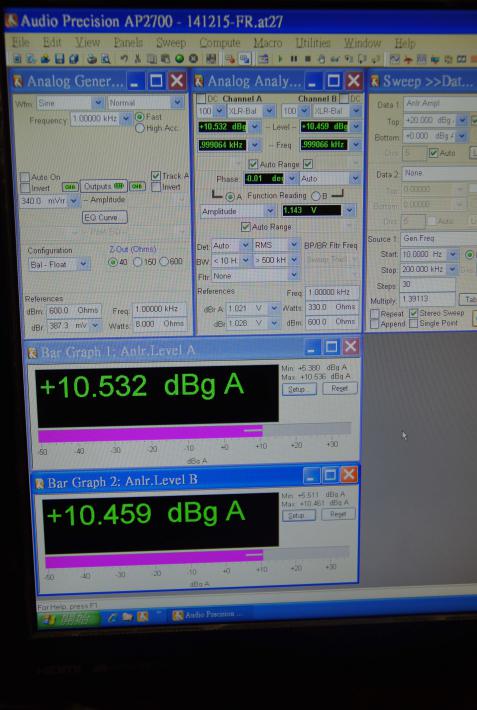This screenshot has height=710, width=477.
Task: Click the EQ Curve button
Action: [x=105, y=217]
